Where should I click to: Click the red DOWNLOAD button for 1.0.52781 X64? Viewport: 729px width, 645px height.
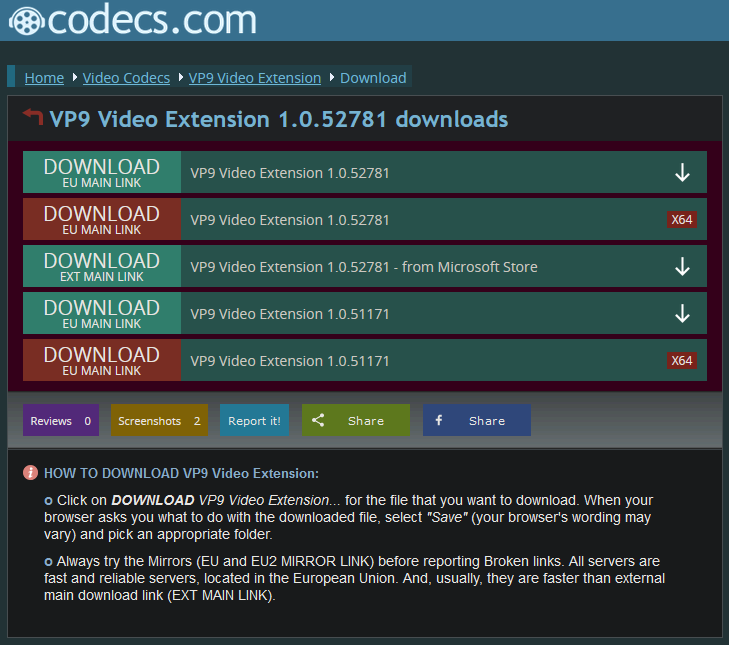point(102,219)
